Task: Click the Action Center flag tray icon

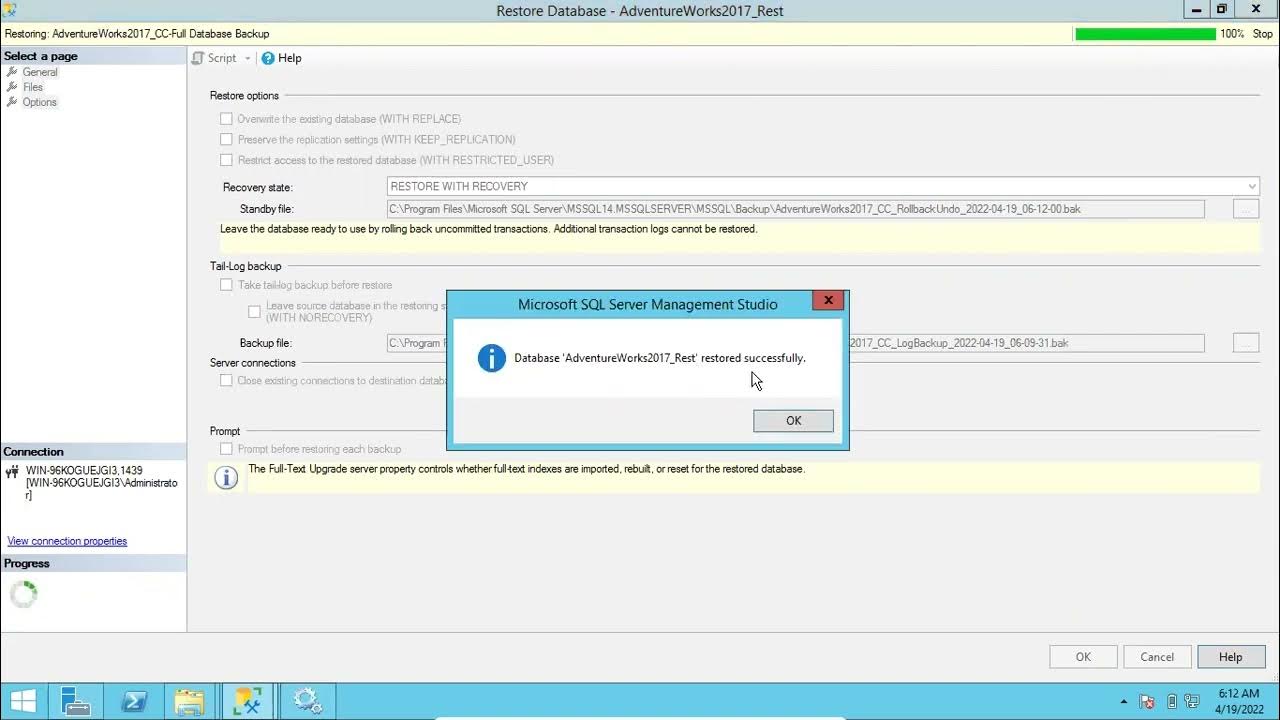Action: coord(1147,702)
